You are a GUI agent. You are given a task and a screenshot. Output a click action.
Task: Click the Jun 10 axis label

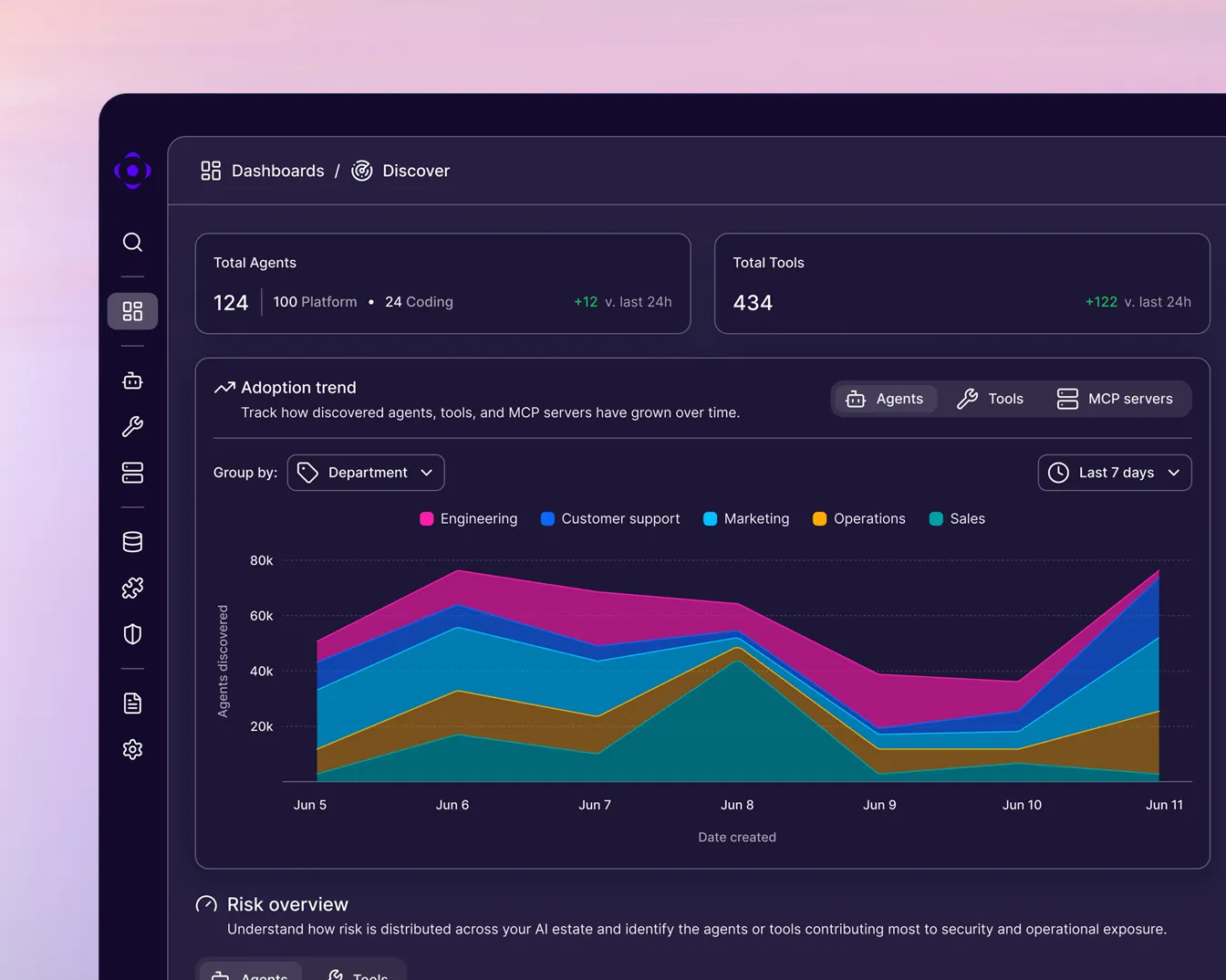pyautogui.click(x=1022, y=805)
